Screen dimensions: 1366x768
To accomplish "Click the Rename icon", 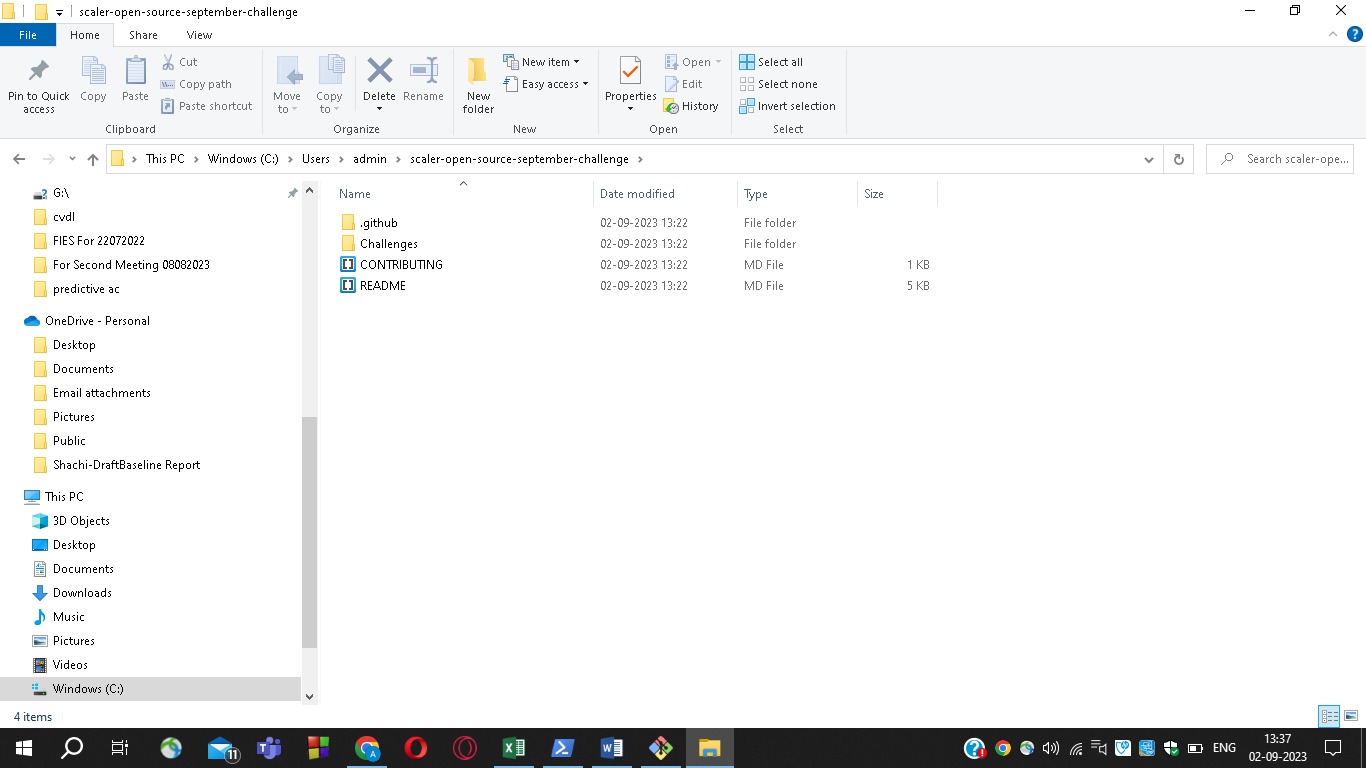I will (423, 80).
